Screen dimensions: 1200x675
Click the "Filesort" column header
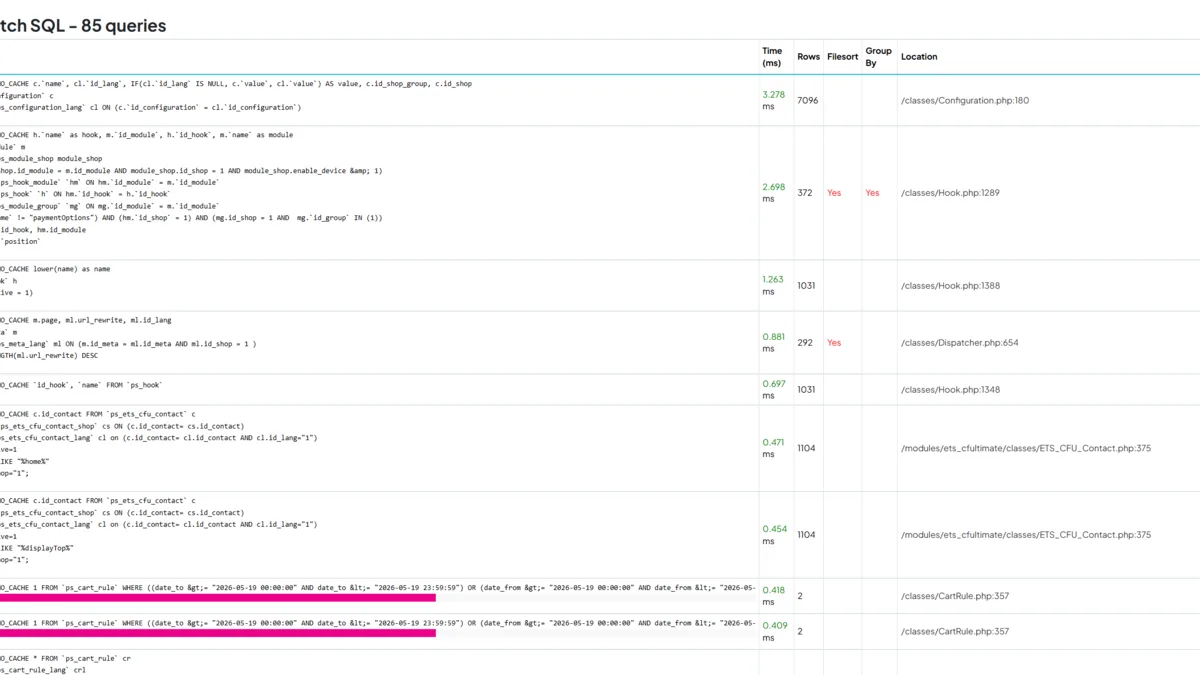(x=842, y=57)
